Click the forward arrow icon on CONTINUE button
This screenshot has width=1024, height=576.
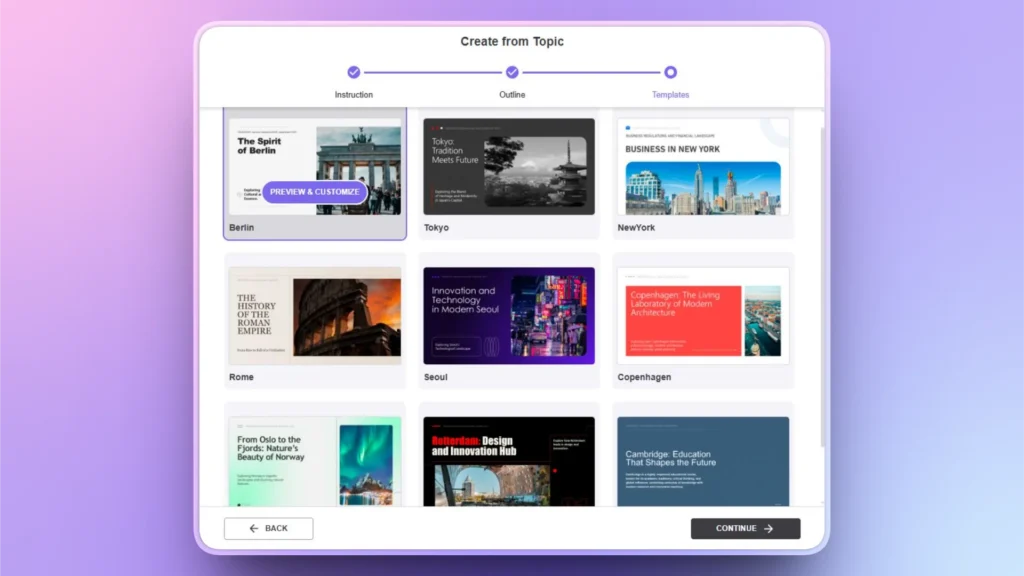[770, 528]
